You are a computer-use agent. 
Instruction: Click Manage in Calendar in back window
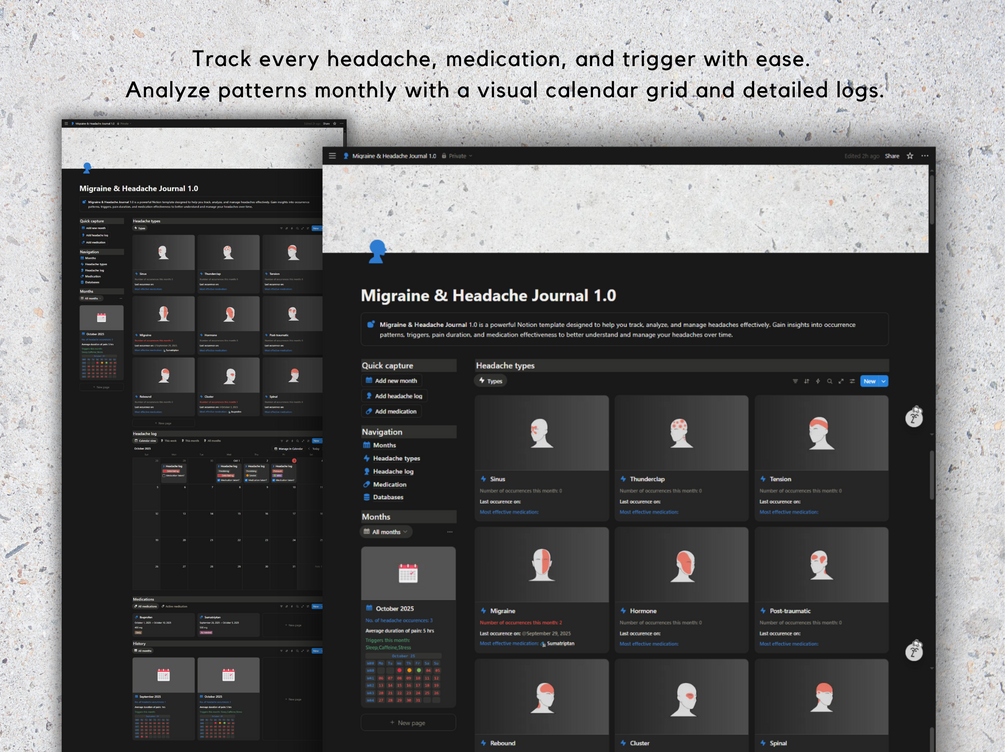tap(288, 449)
